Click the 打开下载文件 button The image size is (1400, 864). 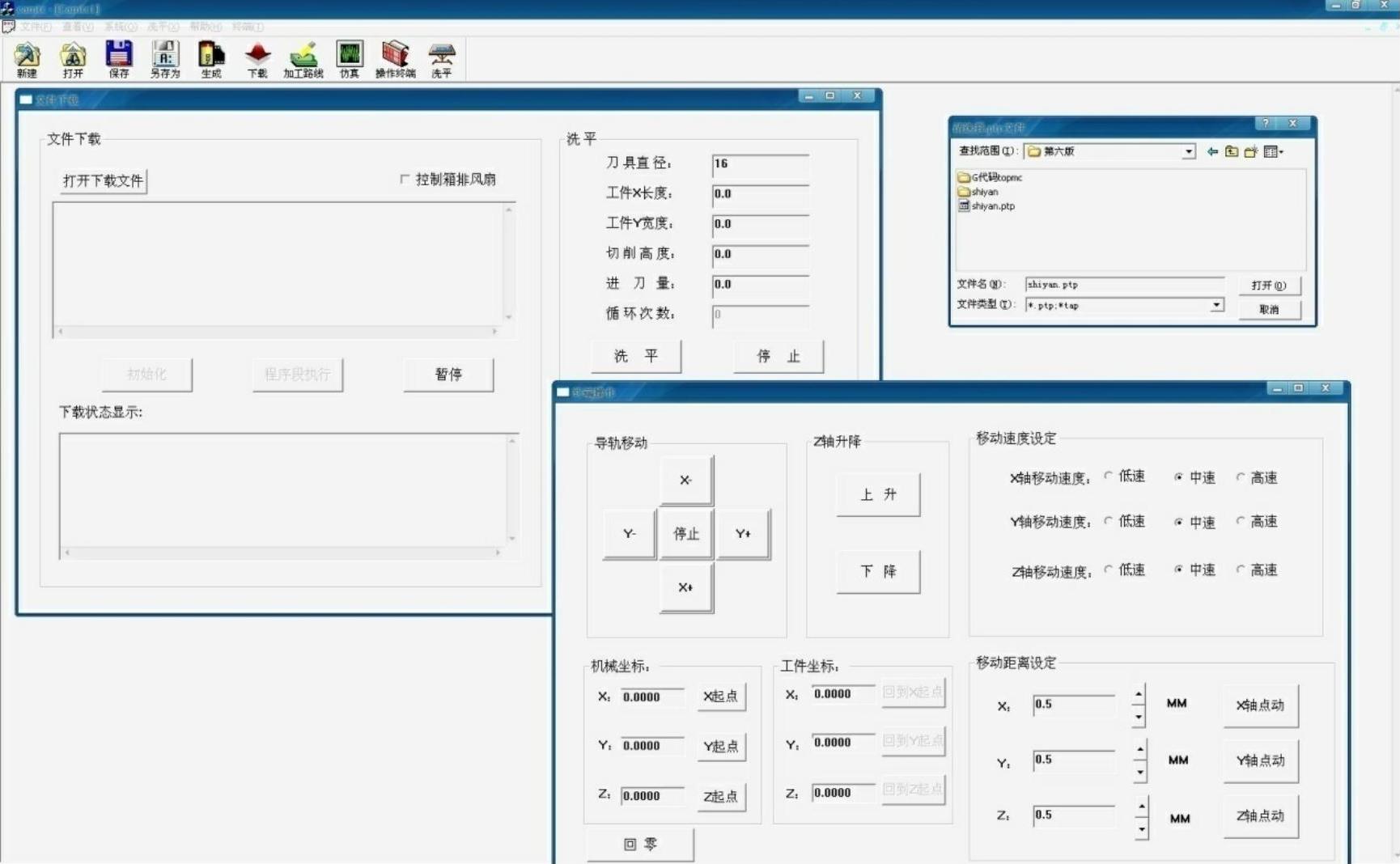pyautogui.click(x=103, y=180)
